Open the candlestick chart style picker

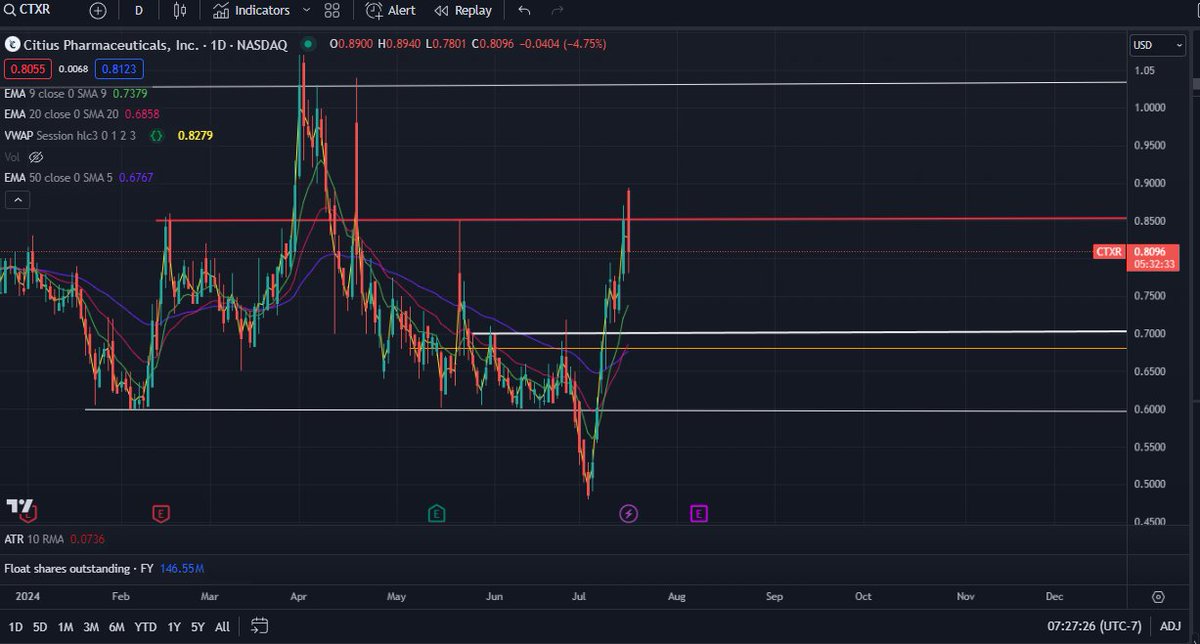coord(180,11)
